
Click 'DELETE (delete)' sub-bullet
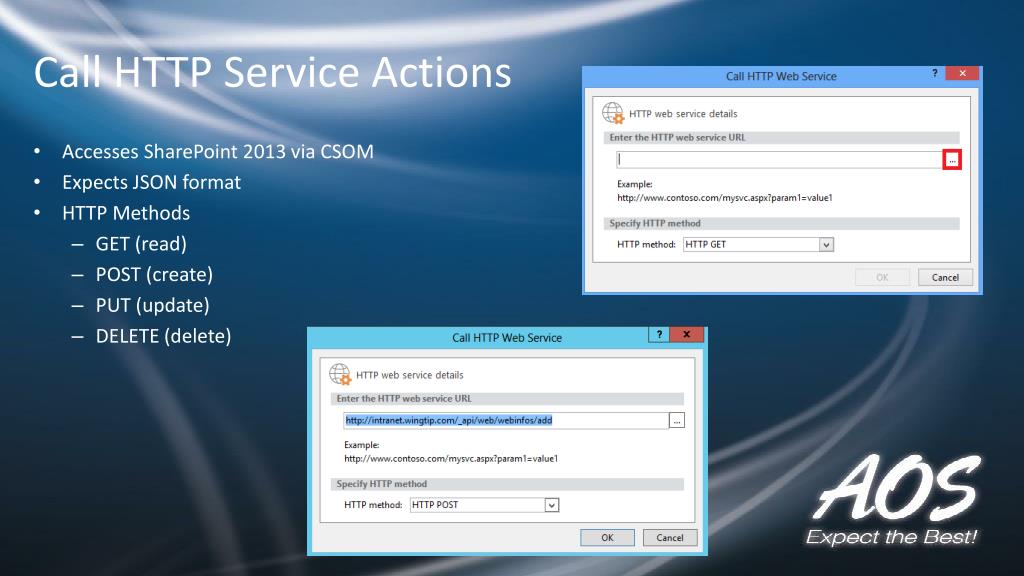pyautogui.click(x=163, y=336)
